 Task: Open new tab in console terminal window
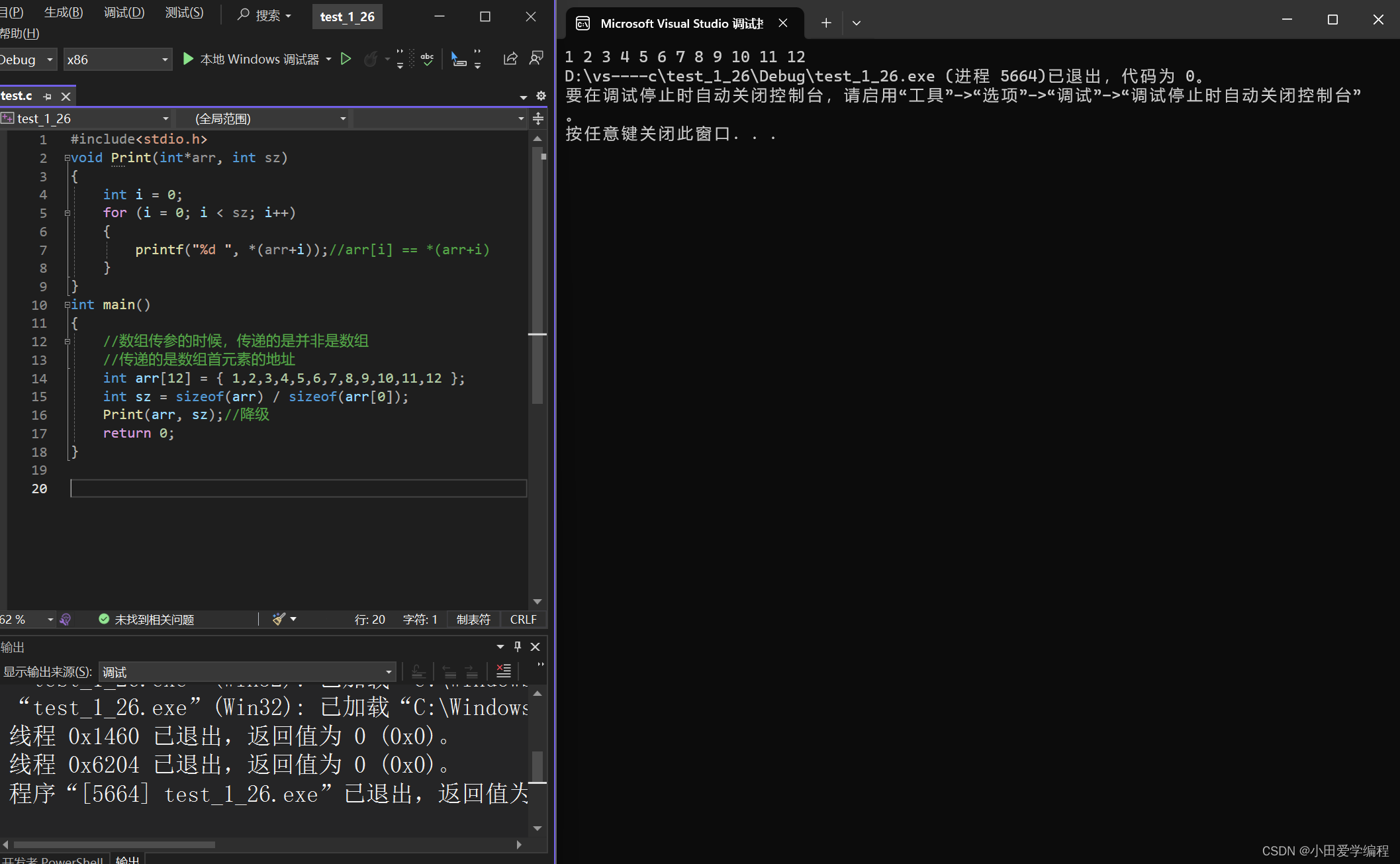point(825,23)
